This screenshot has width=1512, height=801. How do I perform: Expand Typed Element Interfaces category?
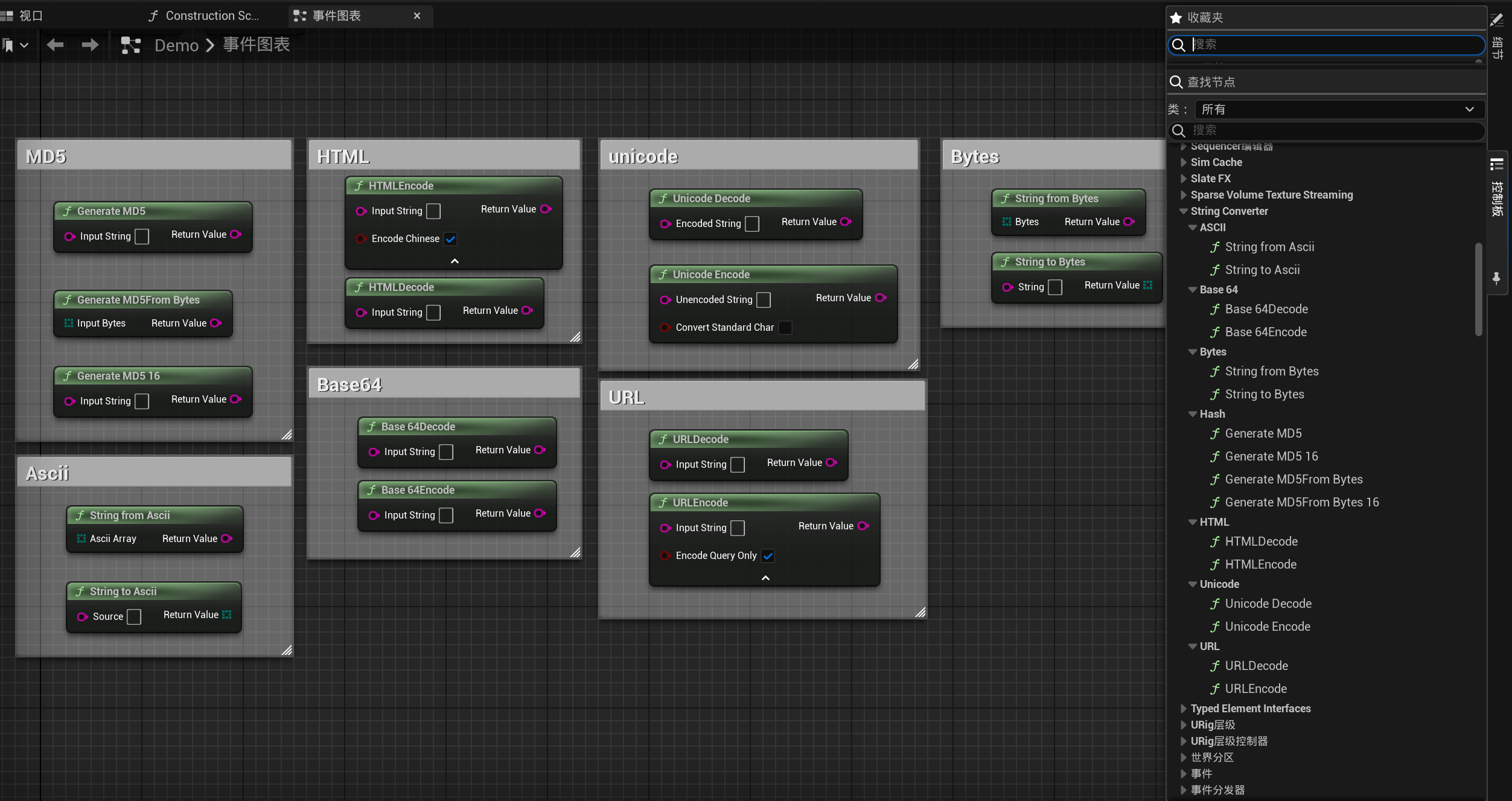point(1183,709)
